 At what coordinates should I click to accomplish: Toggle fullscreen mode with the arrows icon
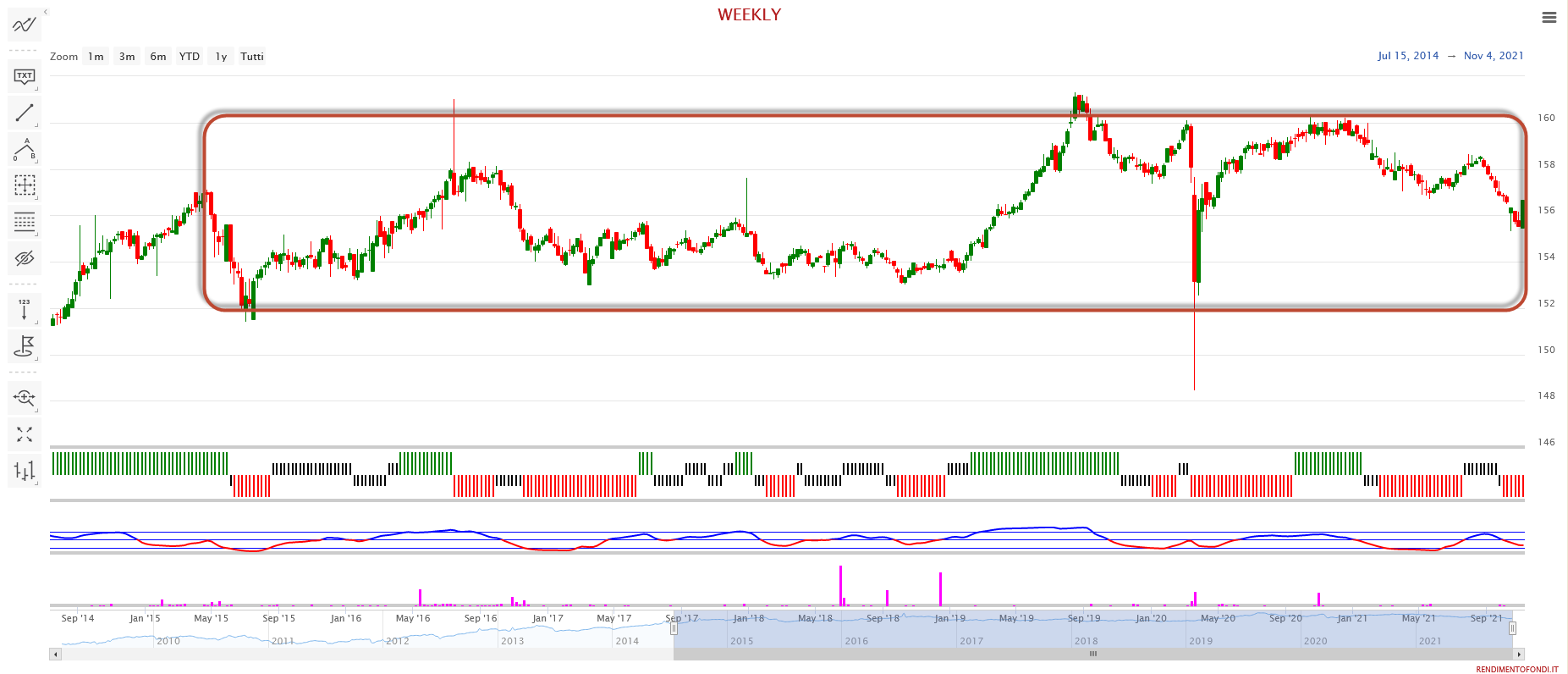[24, 434]
